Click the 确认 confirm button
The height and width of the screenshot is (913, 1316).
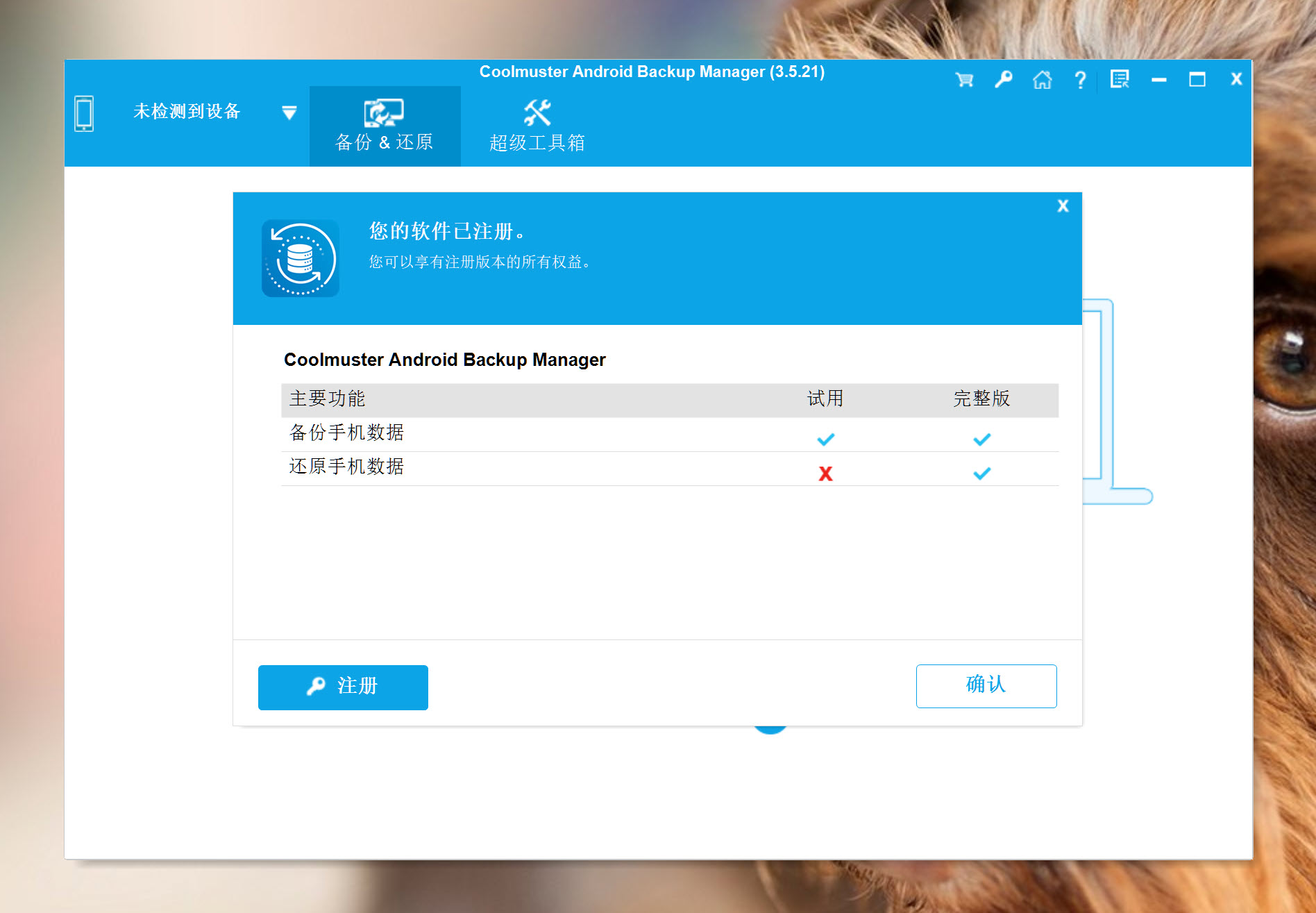986,686
